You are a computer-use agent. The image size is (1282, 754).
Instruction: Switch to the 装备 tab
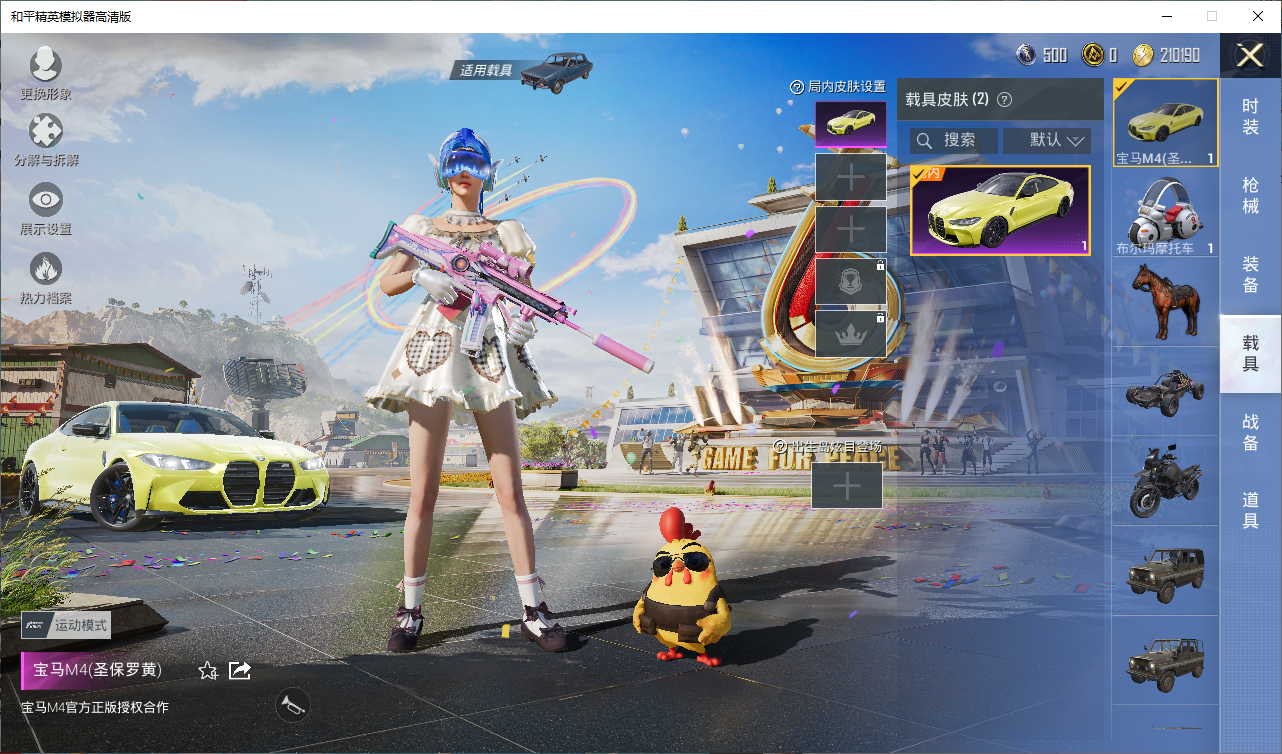1250,275
